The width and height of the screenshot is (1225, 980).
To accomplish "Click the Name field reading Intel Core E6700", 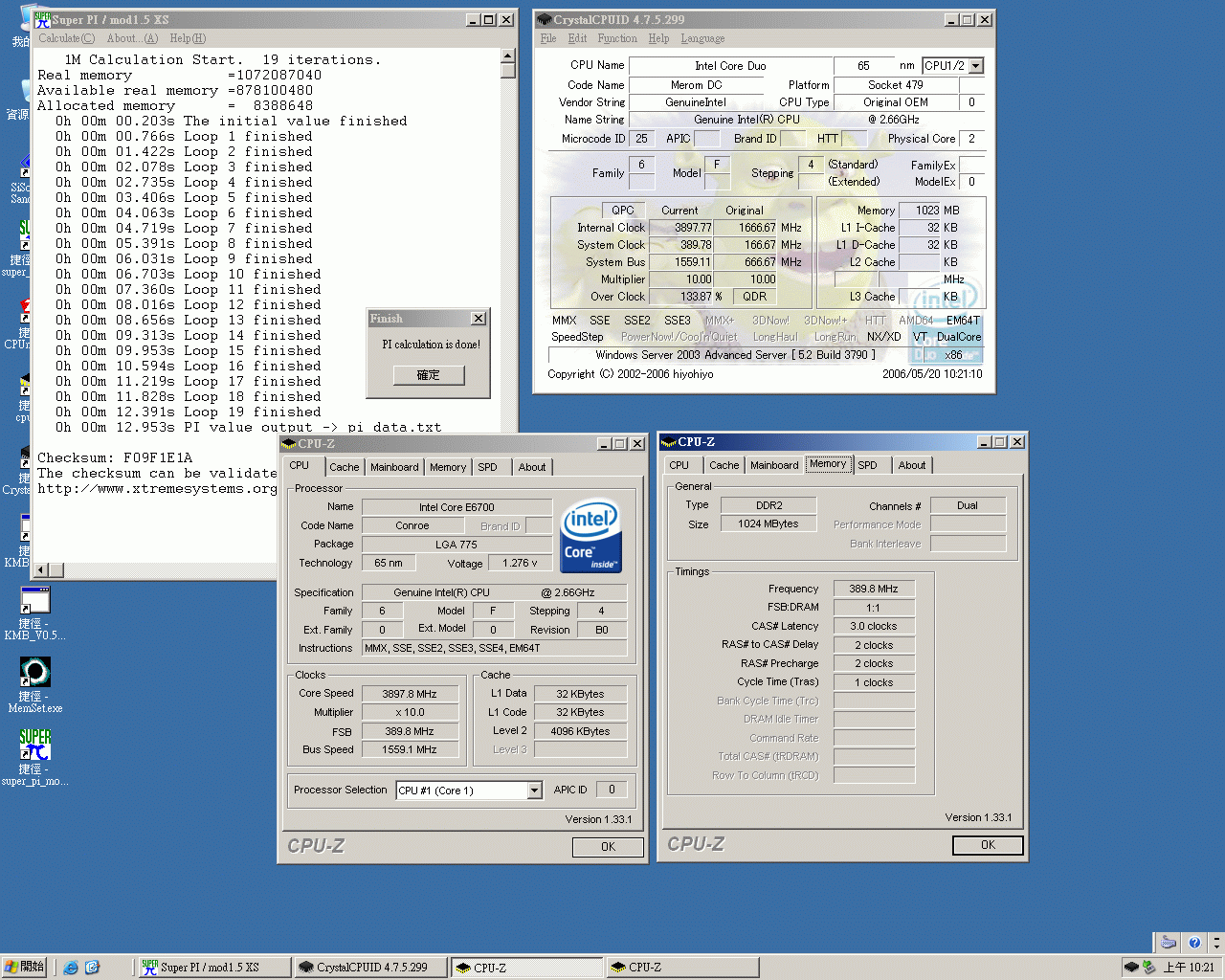I will pyautogui.click(x=457, y=507).
